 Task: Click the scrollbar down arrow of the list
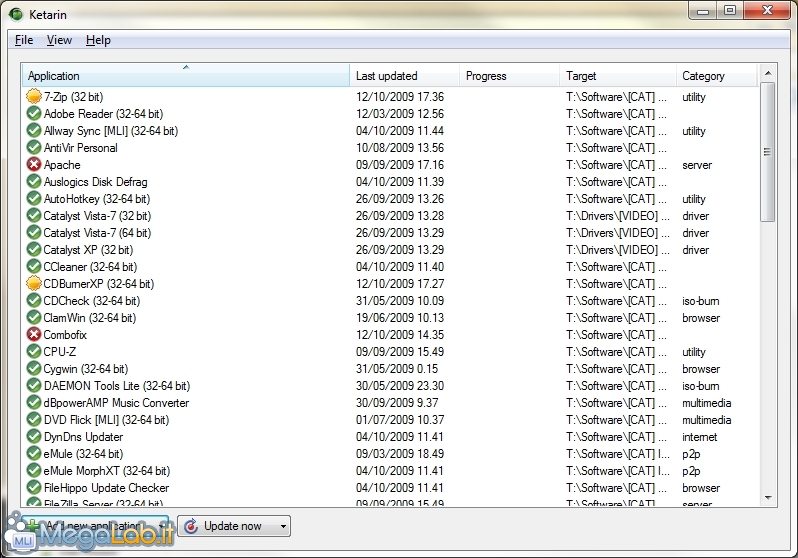click(768, 497)
